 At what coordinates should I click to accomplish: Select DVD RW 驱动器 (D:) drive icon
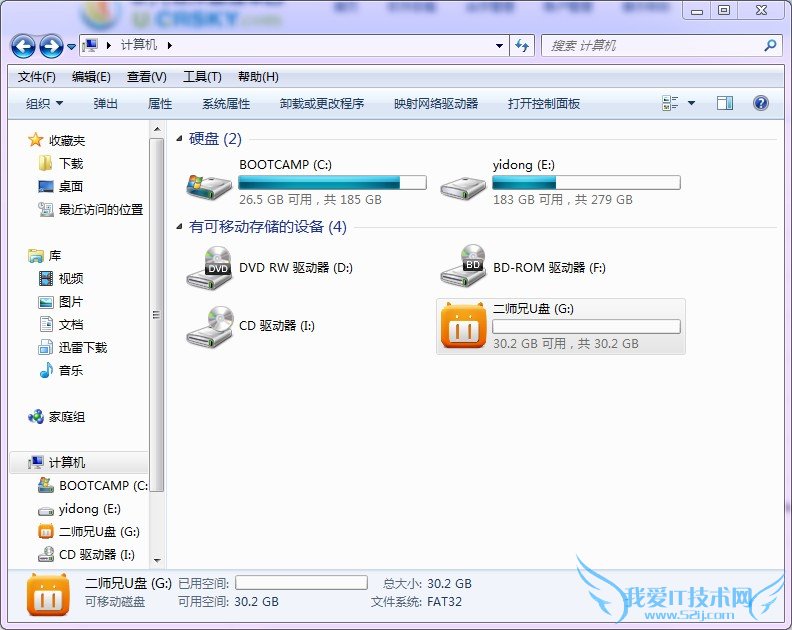tap(209, 268)
